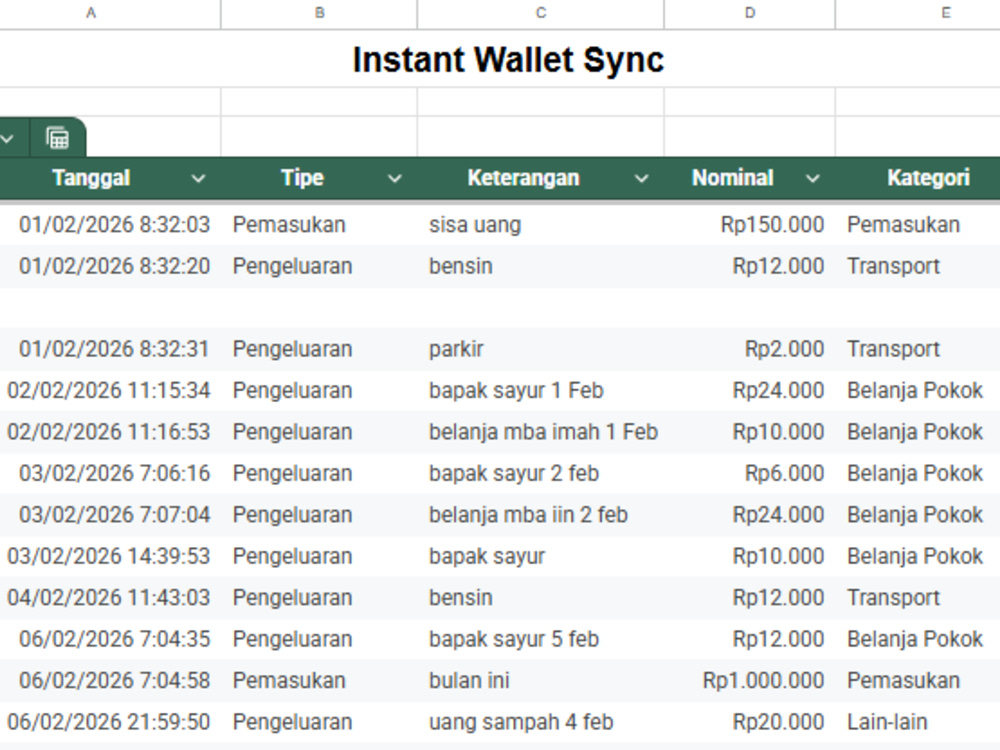Click the 'belanja mba imah 1 Feb' cell
Viewport: 1000px width, 750px height.
540,432
